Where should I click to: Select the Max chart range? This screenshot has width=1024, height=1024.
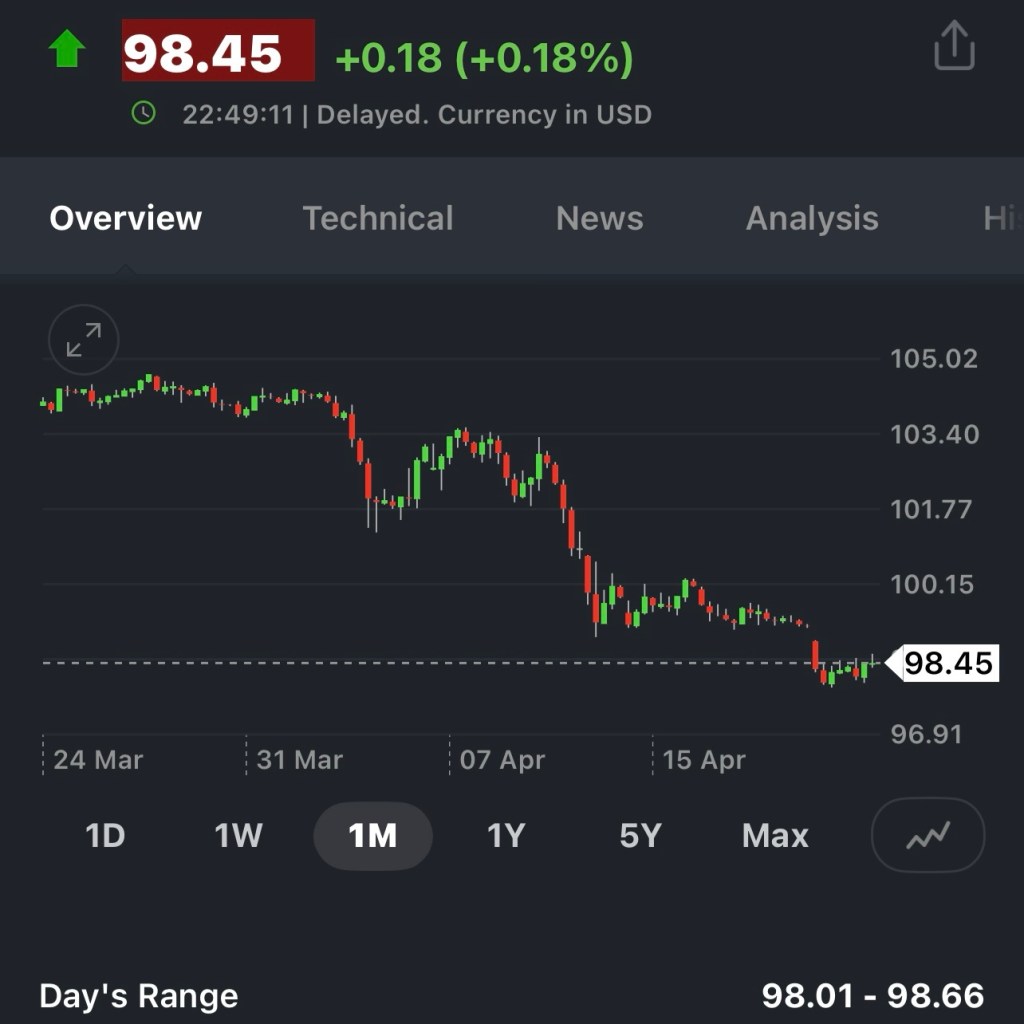775,835
